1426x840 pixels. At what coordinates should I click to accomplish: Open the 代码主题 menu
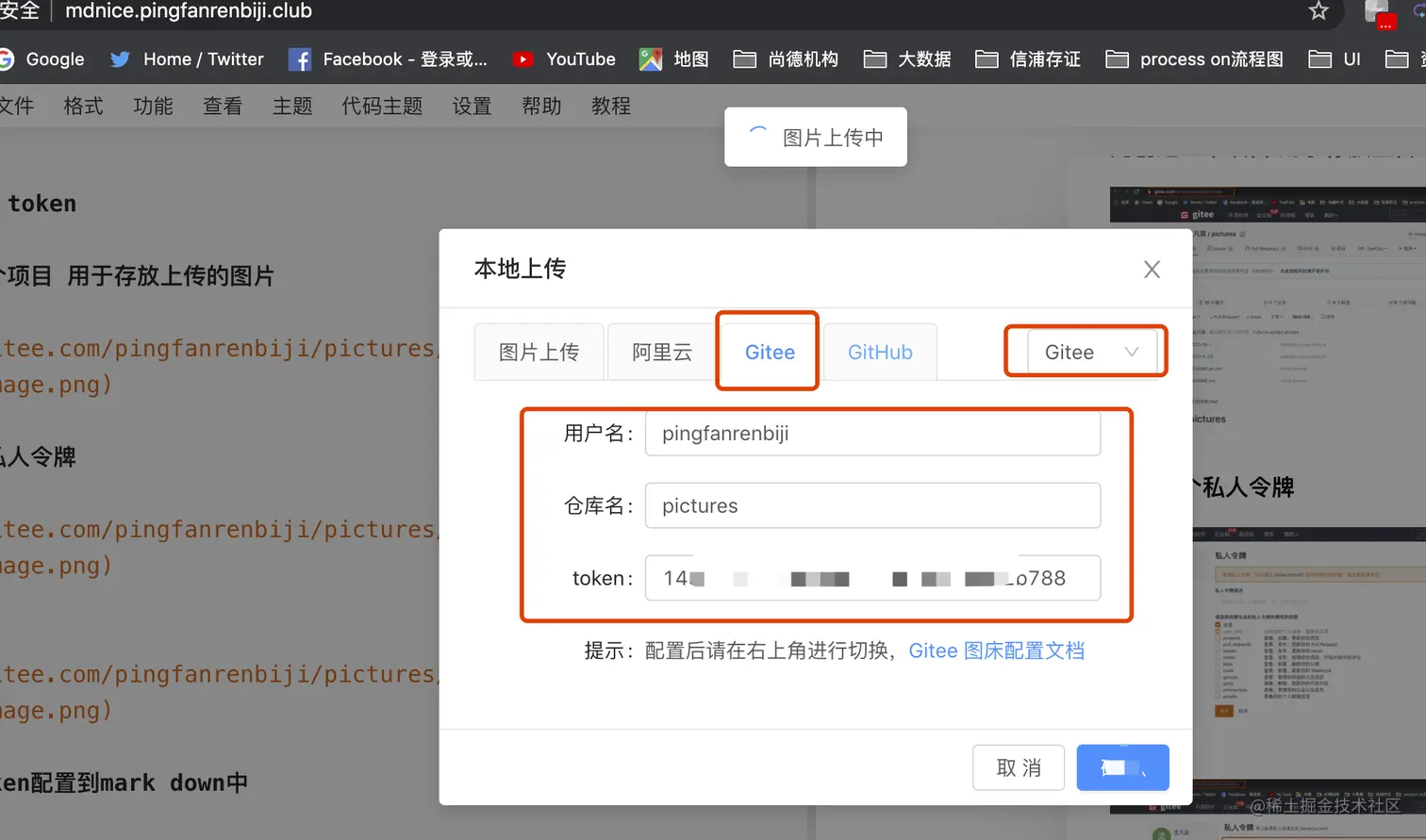[x=382, y=106]
